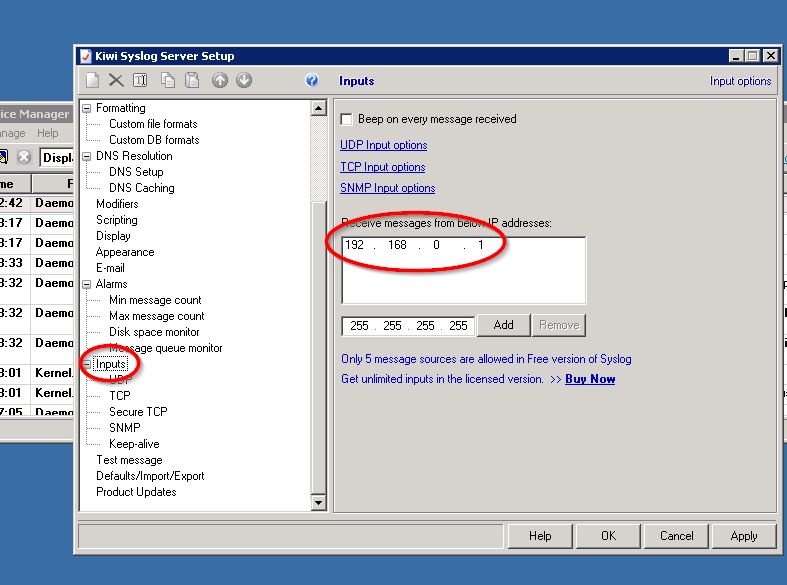
Task: Click the Add button
Action: point(503,325)
